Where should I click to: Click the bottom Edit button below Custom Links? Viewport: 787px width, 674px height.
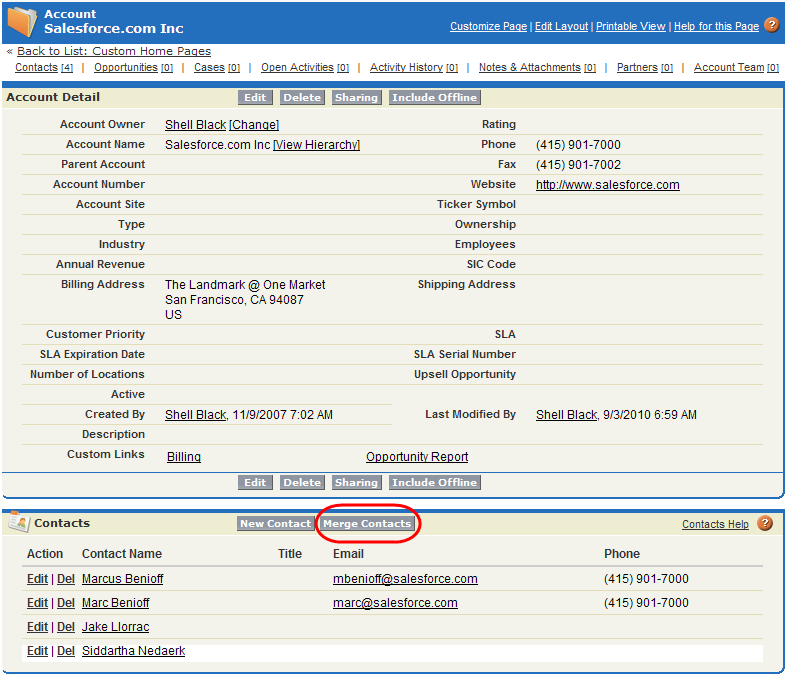point(255,482)
